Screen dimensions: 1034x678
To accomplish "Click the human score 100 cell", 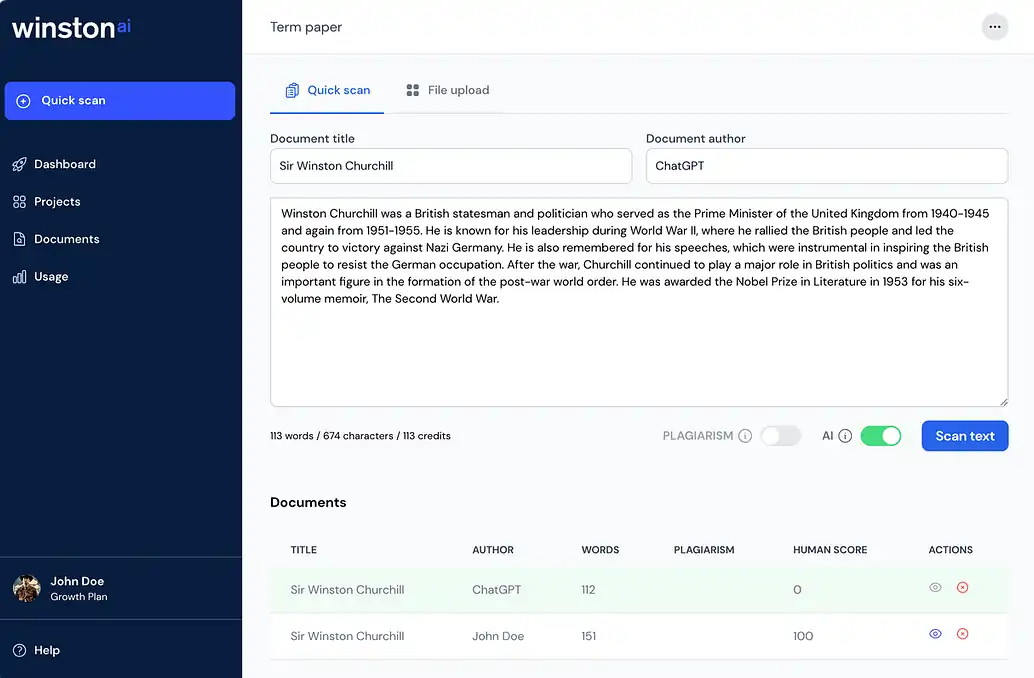I will pyautogui.click(x=803, y=636).
